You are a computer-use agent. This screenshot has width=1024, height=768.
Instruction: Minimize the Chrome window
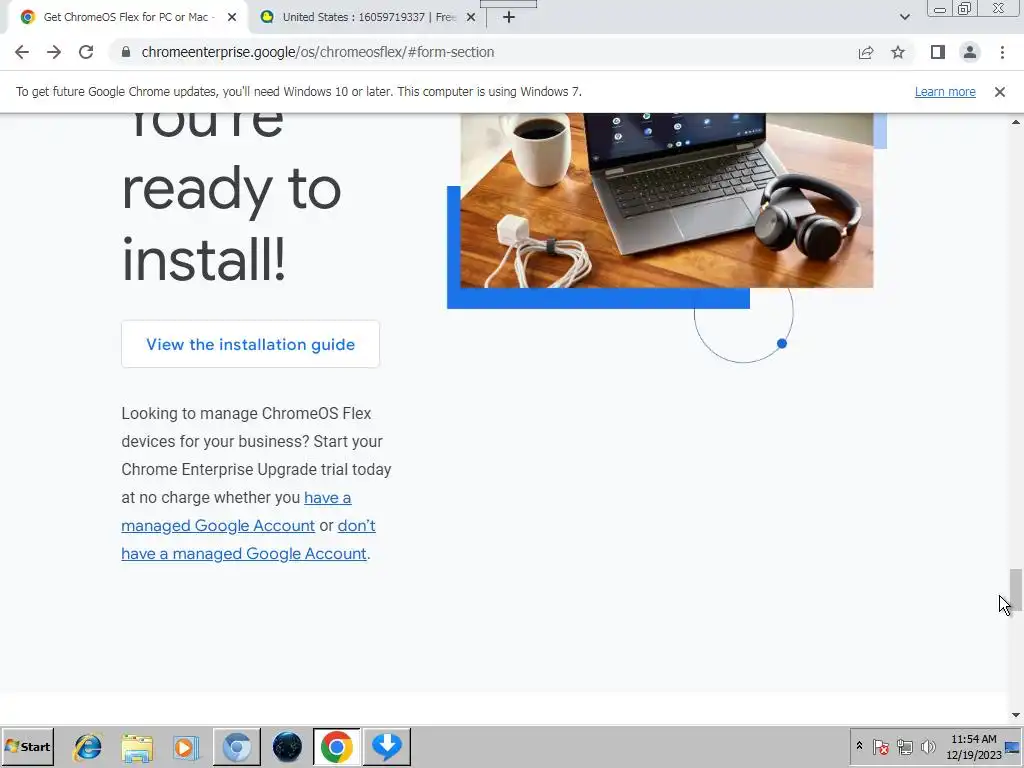[x=940, y=8]
